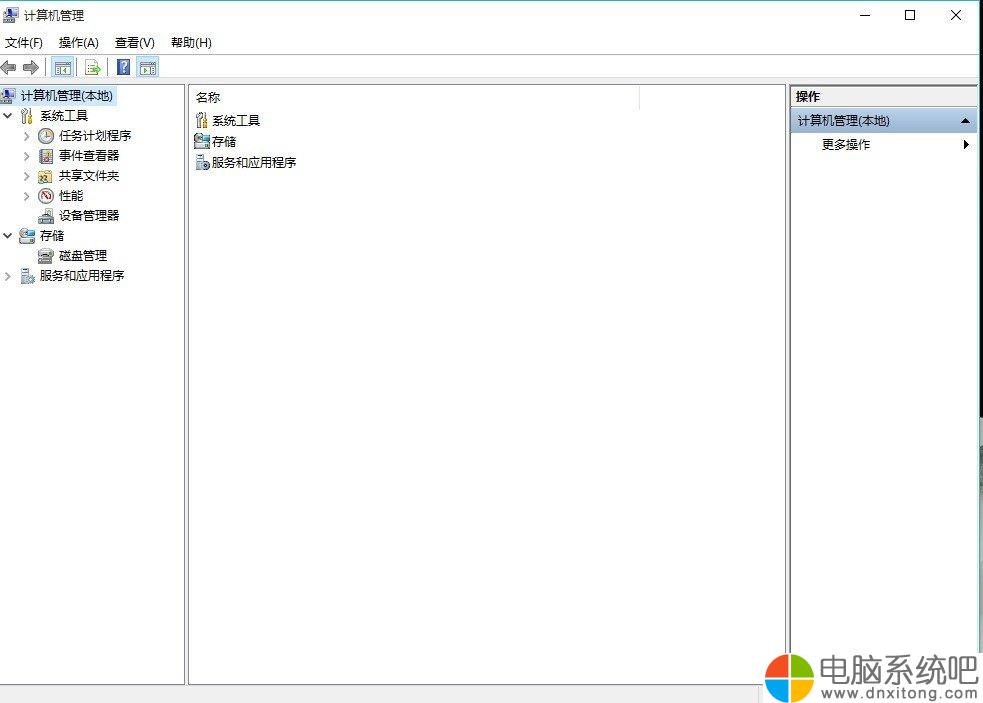Viewport: 983px width, 703px height.
Task: Open the 操作(A) menu
Action: (78, 43)
